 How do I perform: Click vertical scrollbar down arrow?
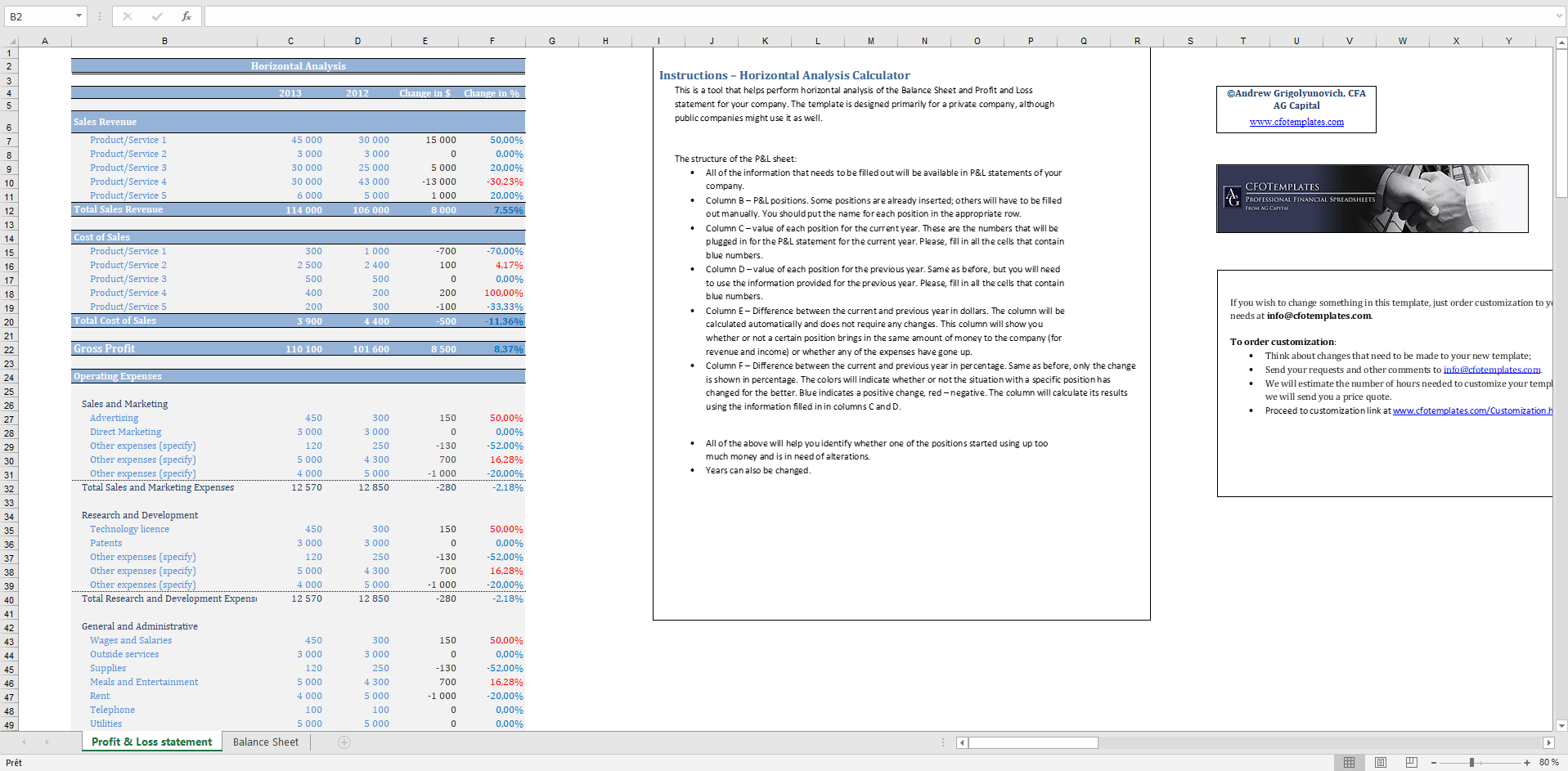tap(1561, 725)
